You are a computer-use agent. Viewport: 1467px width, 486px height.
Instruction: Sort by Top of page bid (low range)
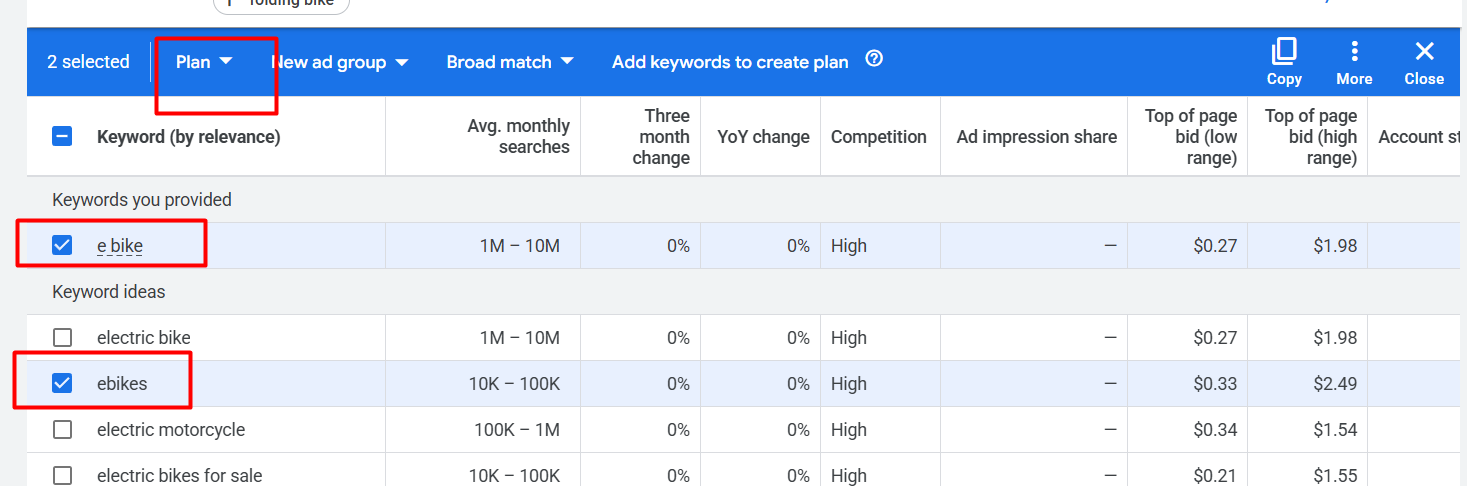tap(1190, 137)
